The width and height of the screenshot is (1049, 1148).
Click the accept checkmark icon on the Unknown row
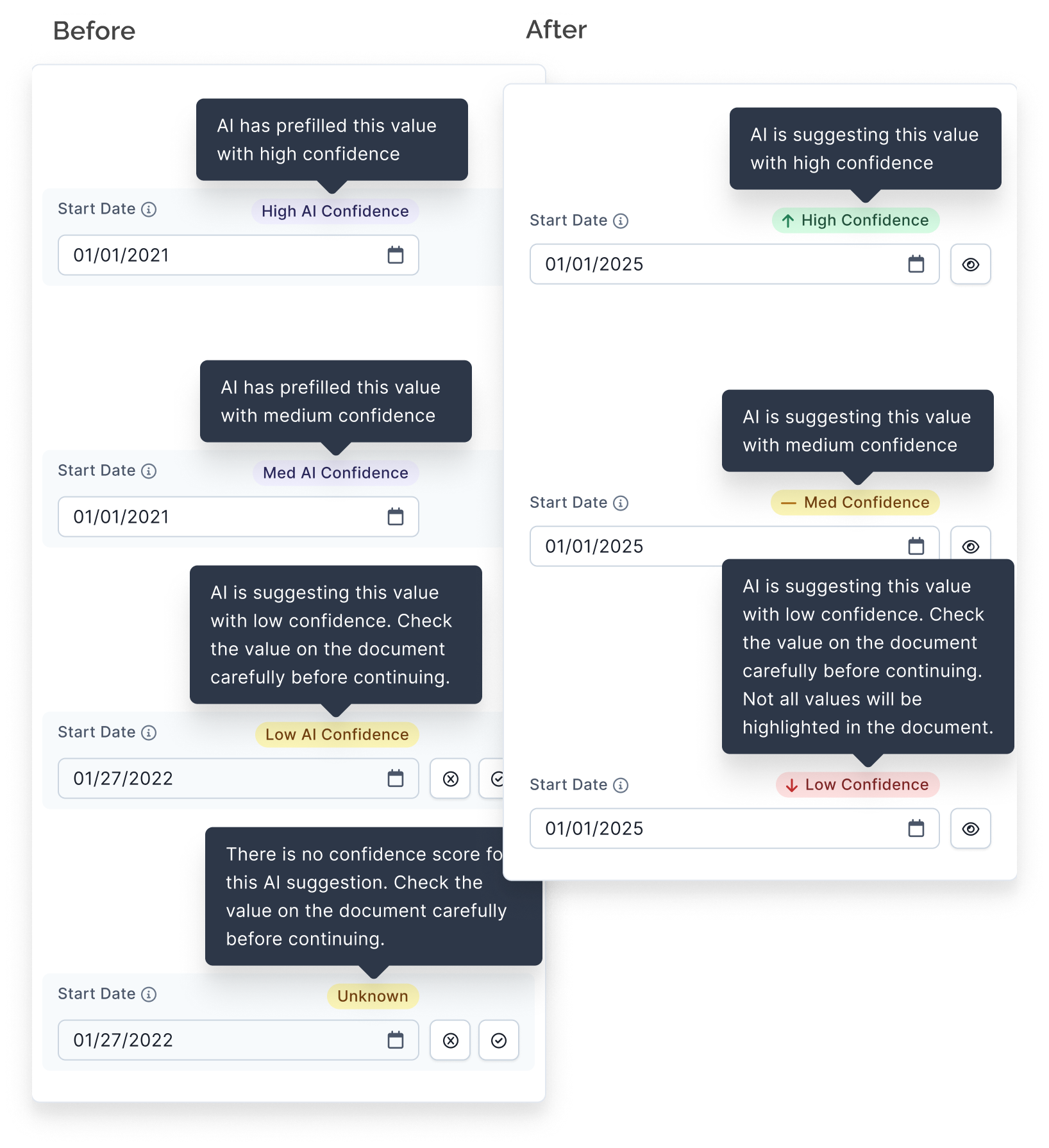click(x=499, y=1040)
